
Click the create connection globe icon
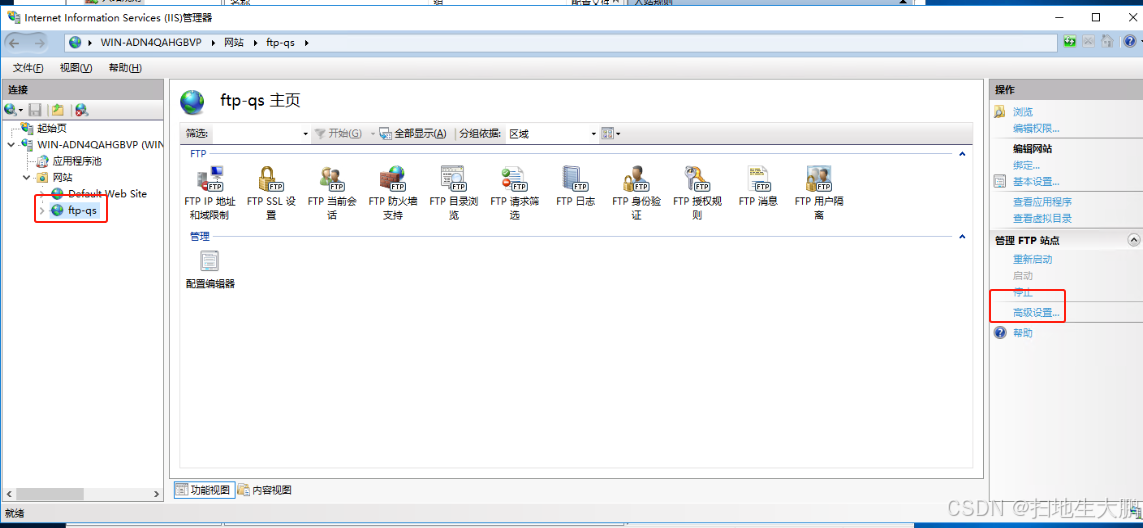(x=10, y=109)
